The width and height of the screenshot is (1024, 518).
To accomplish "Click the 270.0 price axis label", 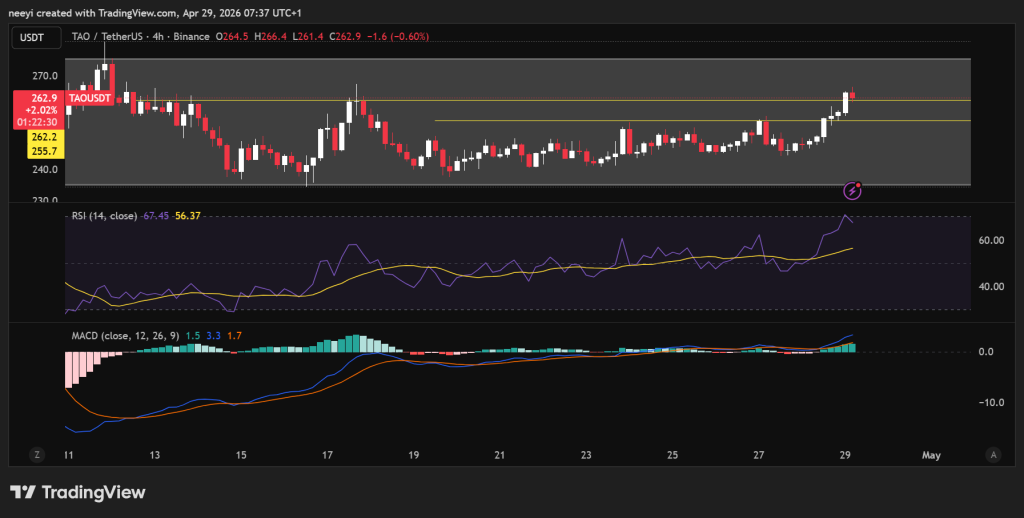I will [45, 76].
